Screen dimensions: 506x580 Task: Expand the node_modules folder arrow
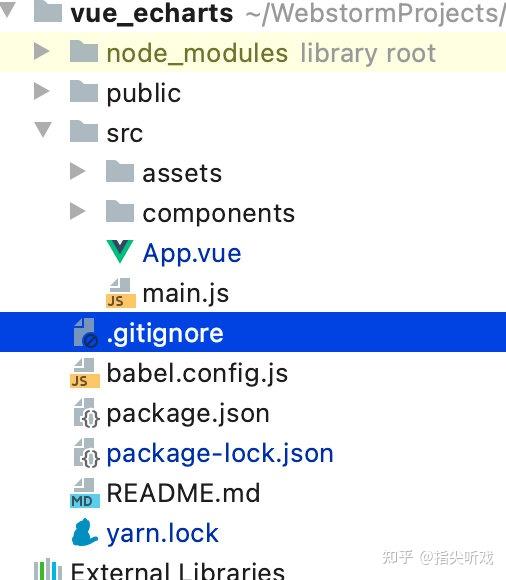41,51
